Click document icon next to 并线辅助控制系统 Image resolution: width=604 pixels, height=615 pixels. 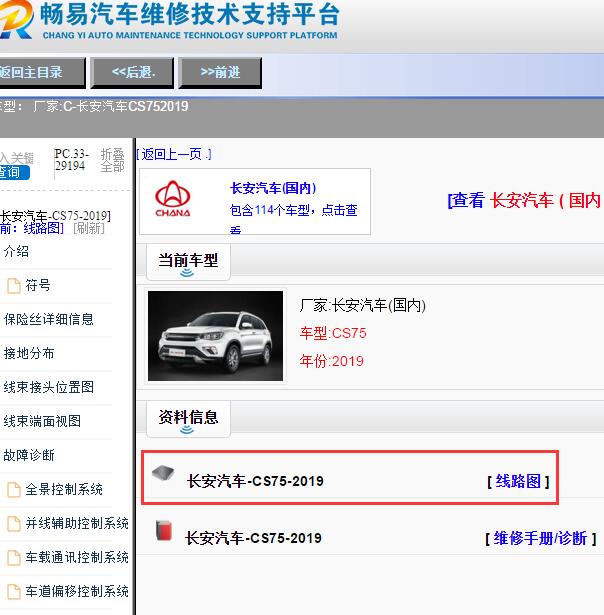pyautogui.click(x=14, y=524)
